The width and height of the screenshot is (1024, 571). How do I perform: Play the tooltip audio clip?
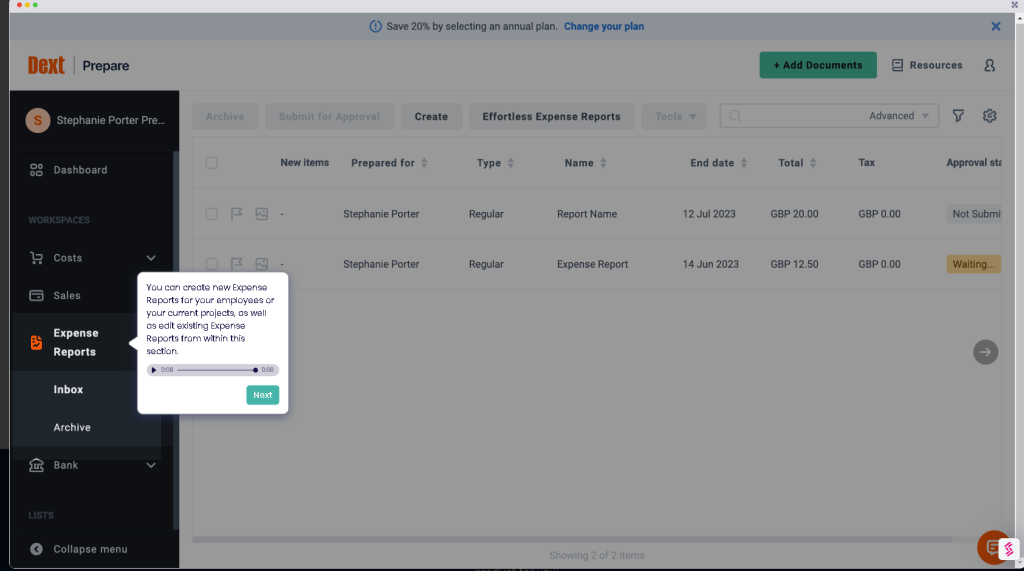[x=153, y=370]
